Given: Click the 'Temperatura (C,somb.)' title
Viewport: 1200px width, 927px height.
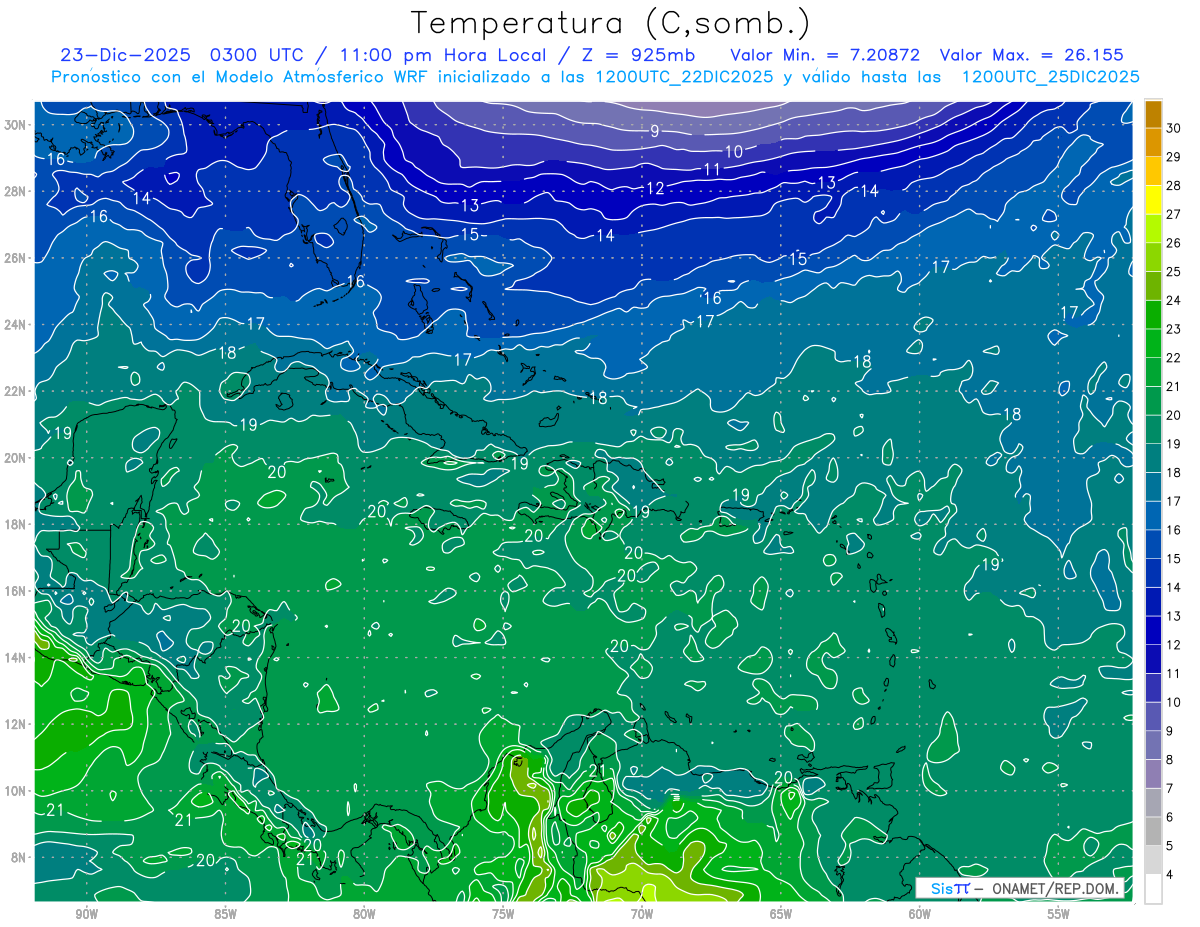Looking at the screenshot, I should (611, 23).
